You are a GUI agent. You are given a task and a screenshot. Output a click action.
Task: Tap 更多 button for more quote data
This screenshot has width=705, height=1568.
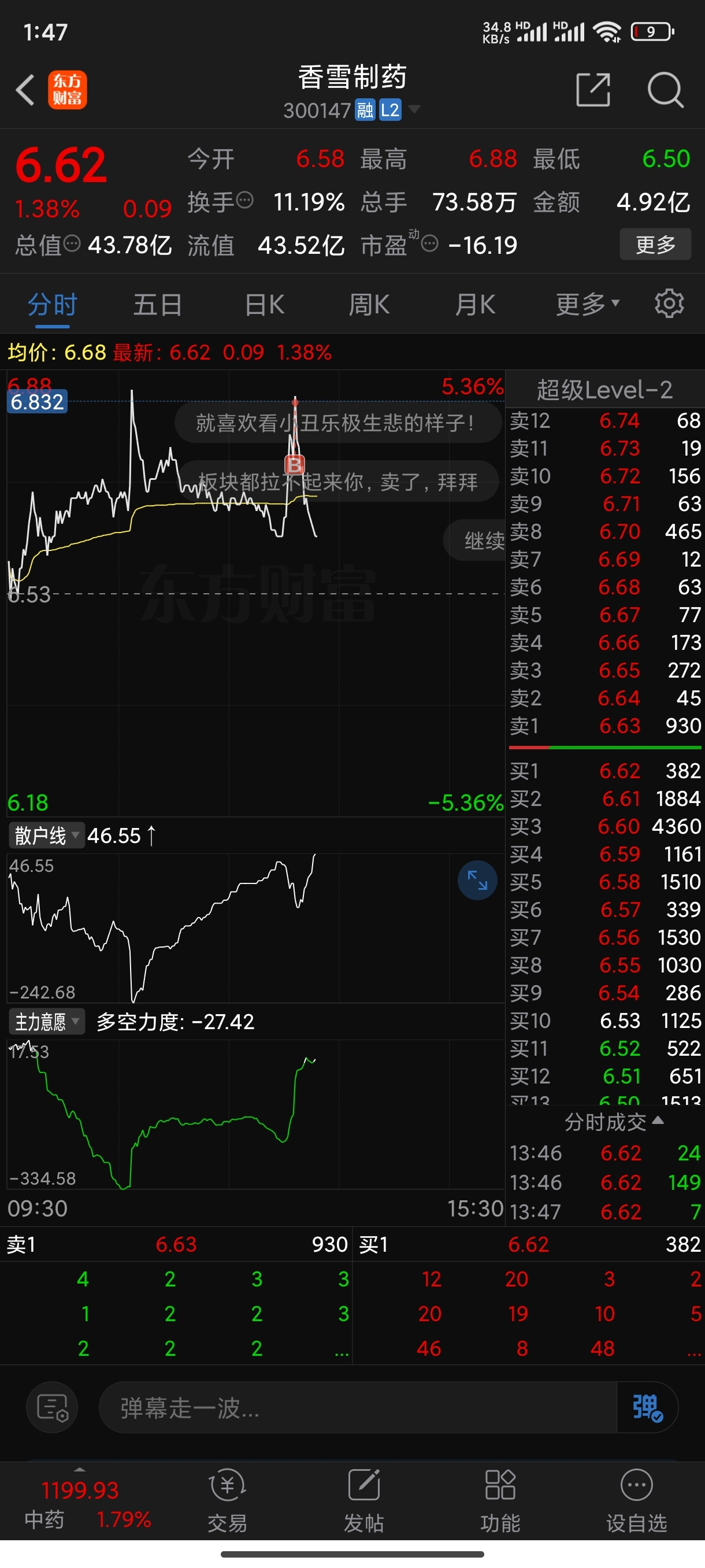pyautogui.click(x=655, y=244)
